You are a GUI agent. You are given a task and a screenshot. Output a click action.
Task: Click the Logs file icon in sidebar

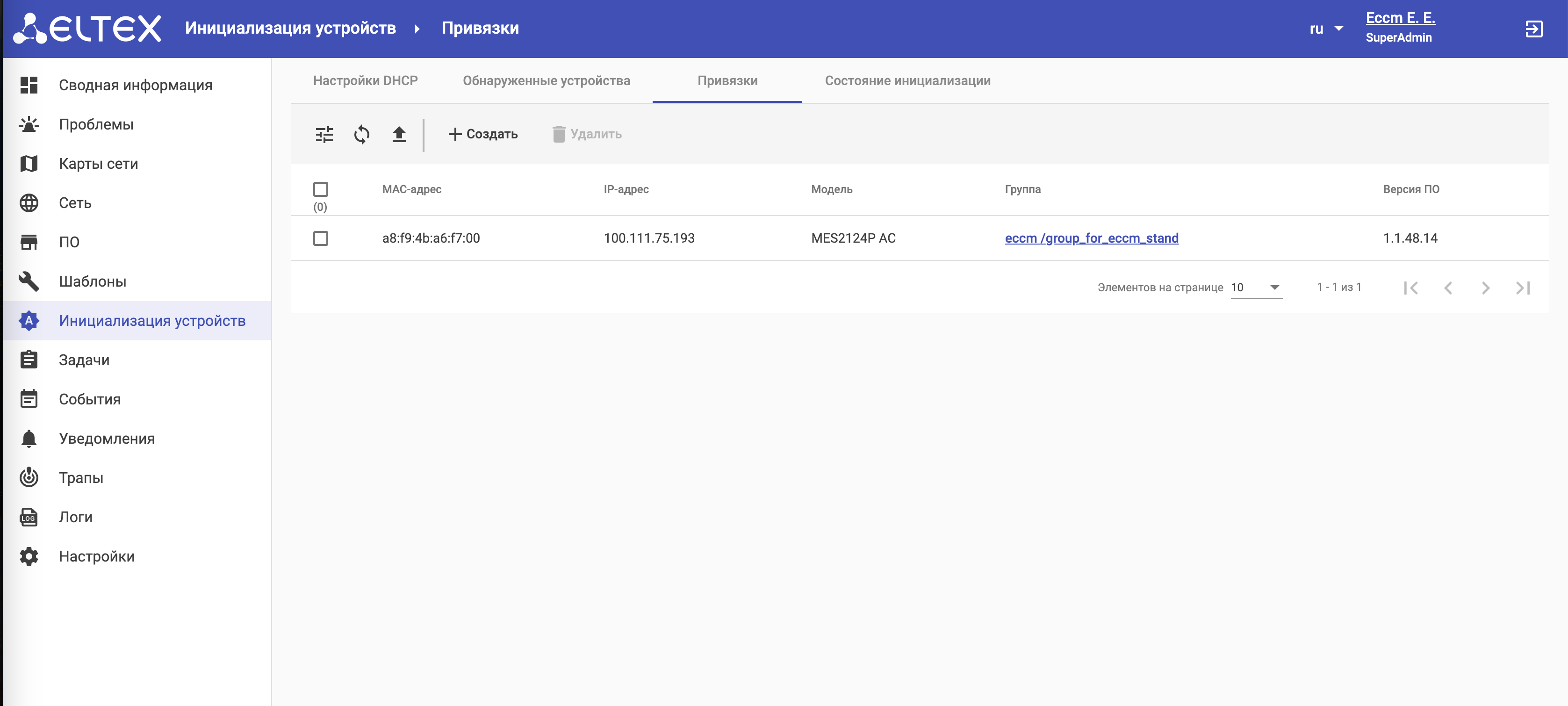pyautogui.click(x=29, y=517)
